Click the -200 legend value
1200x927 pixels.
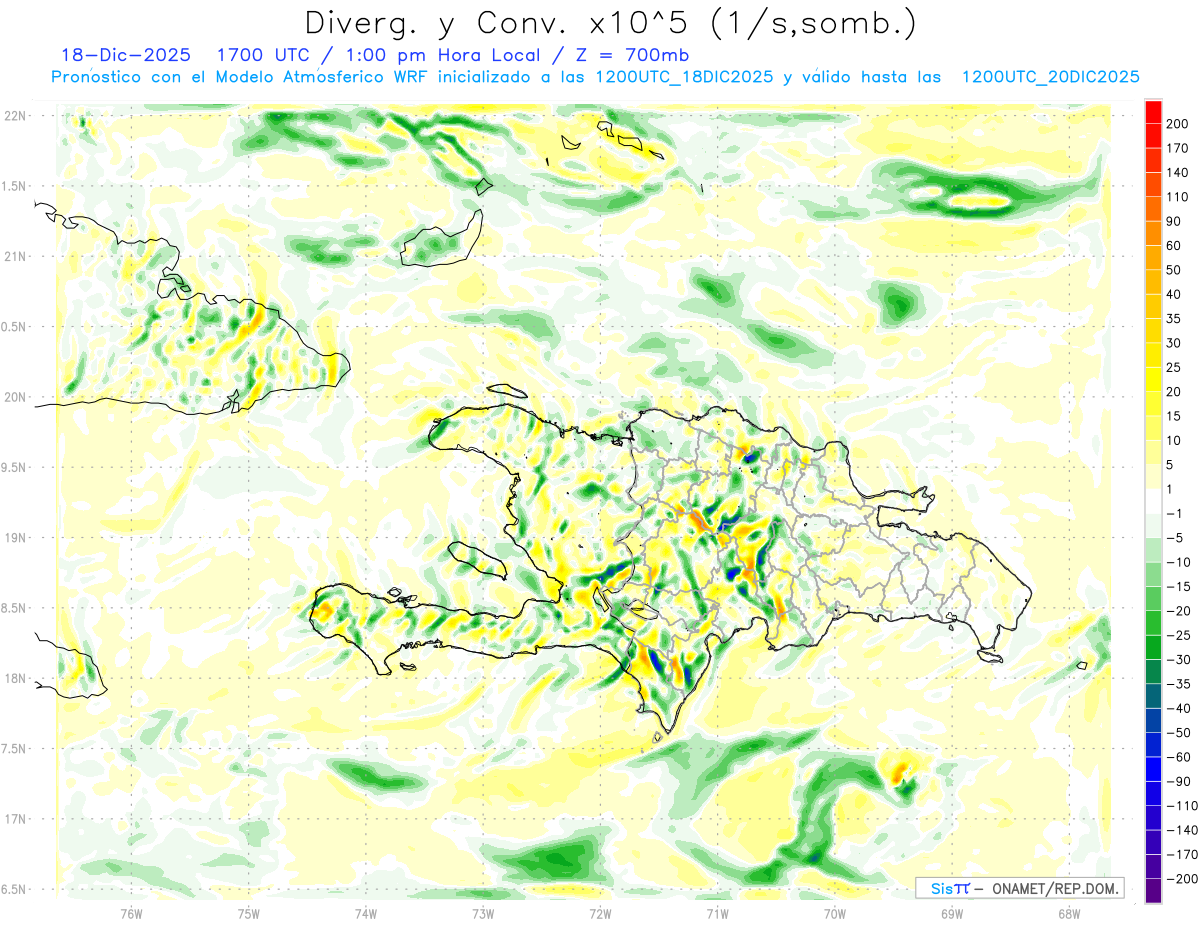(x=1182, y=879)
